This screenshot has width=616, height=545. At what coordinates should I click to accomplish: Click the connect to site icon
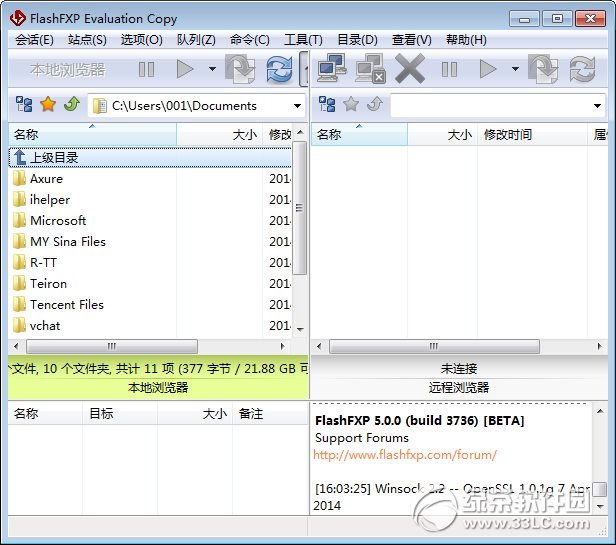(332, 68)
